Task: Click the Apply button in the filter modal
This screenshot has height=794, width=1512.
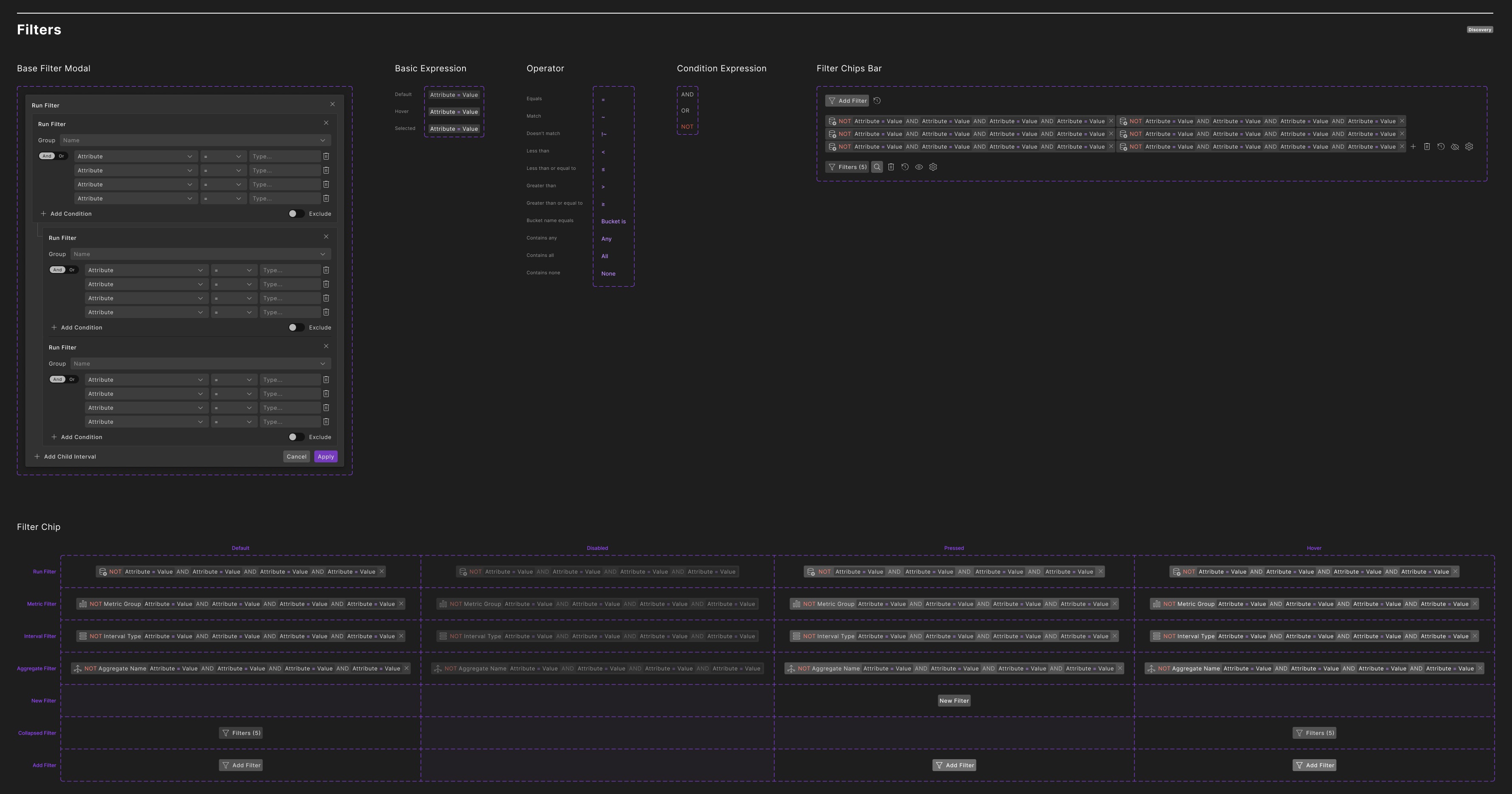Action: [x=326, y=456]
